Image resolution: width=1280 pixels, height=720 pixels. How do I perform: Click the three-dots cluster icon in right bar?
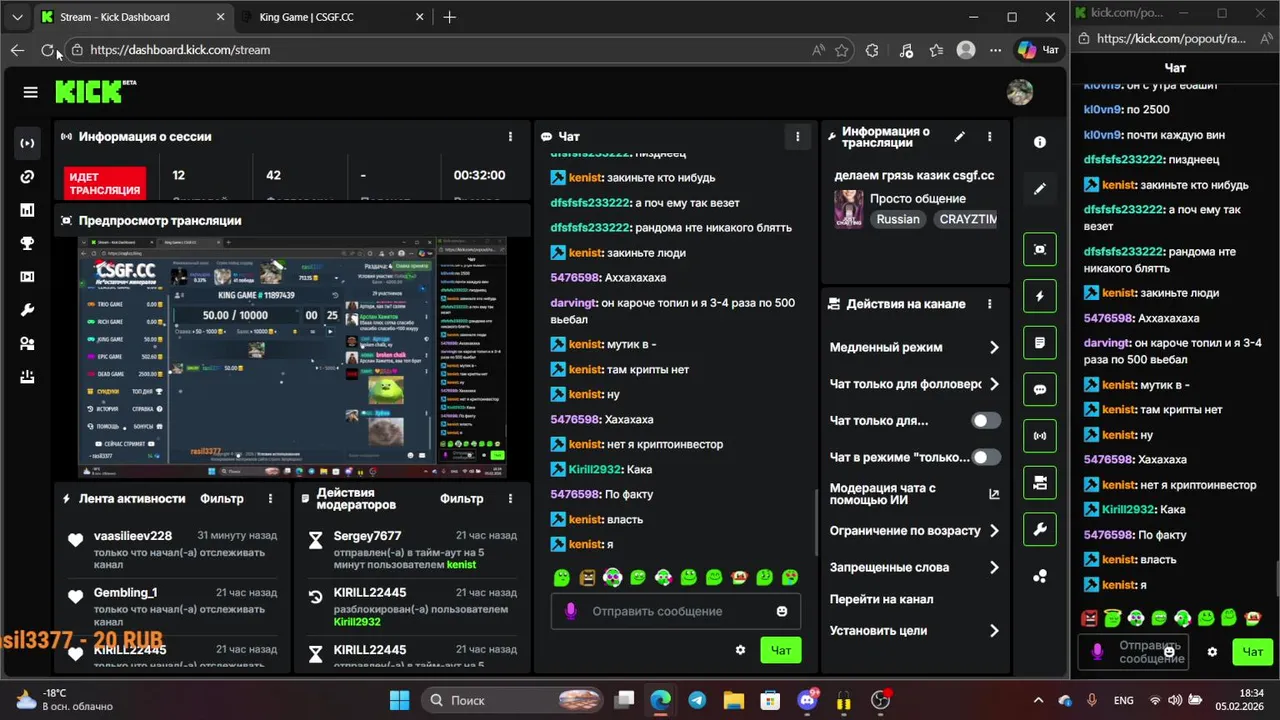[1040, 576]
